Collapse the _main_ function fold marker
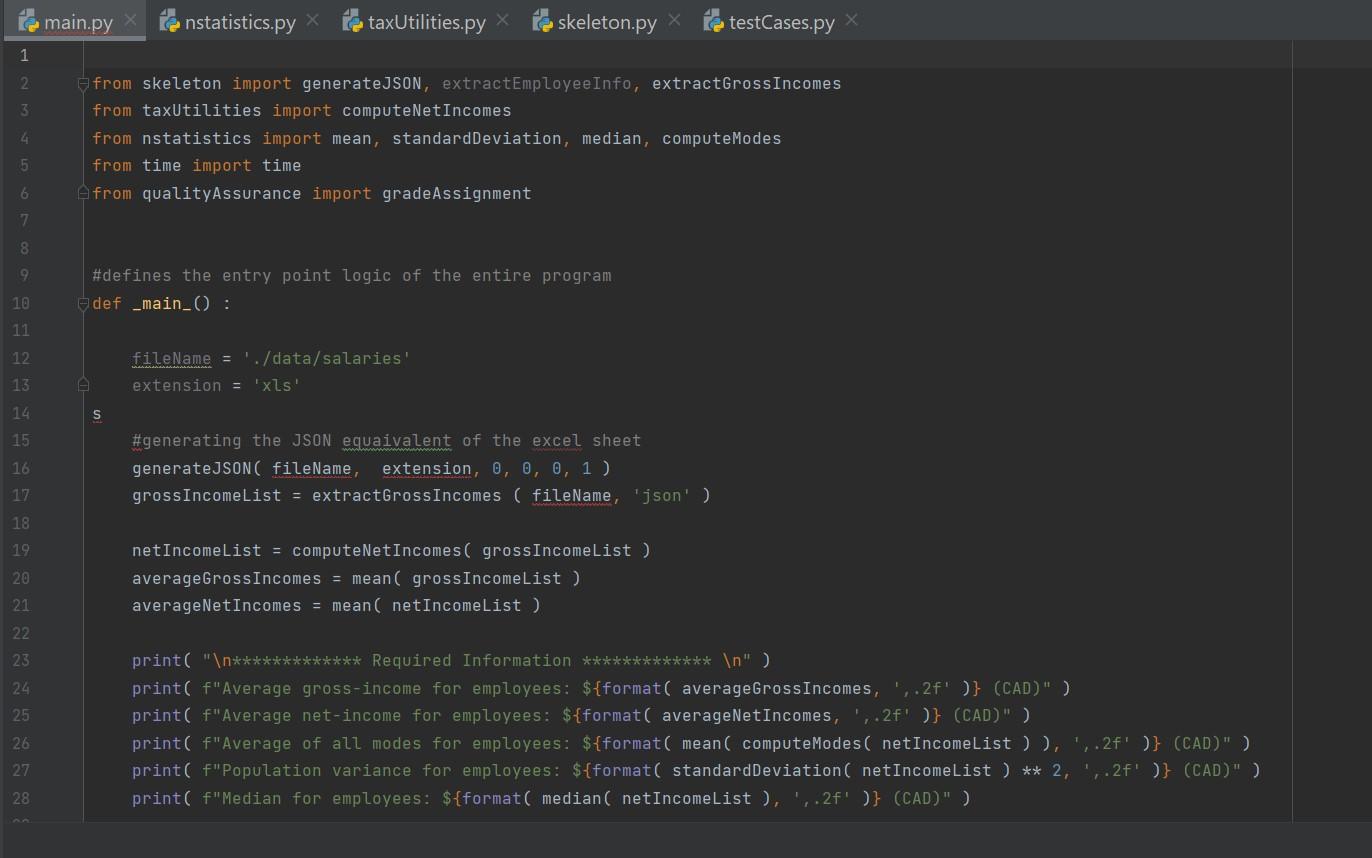The height and width of the screenshot is (858, 1372). coord(83,304)
